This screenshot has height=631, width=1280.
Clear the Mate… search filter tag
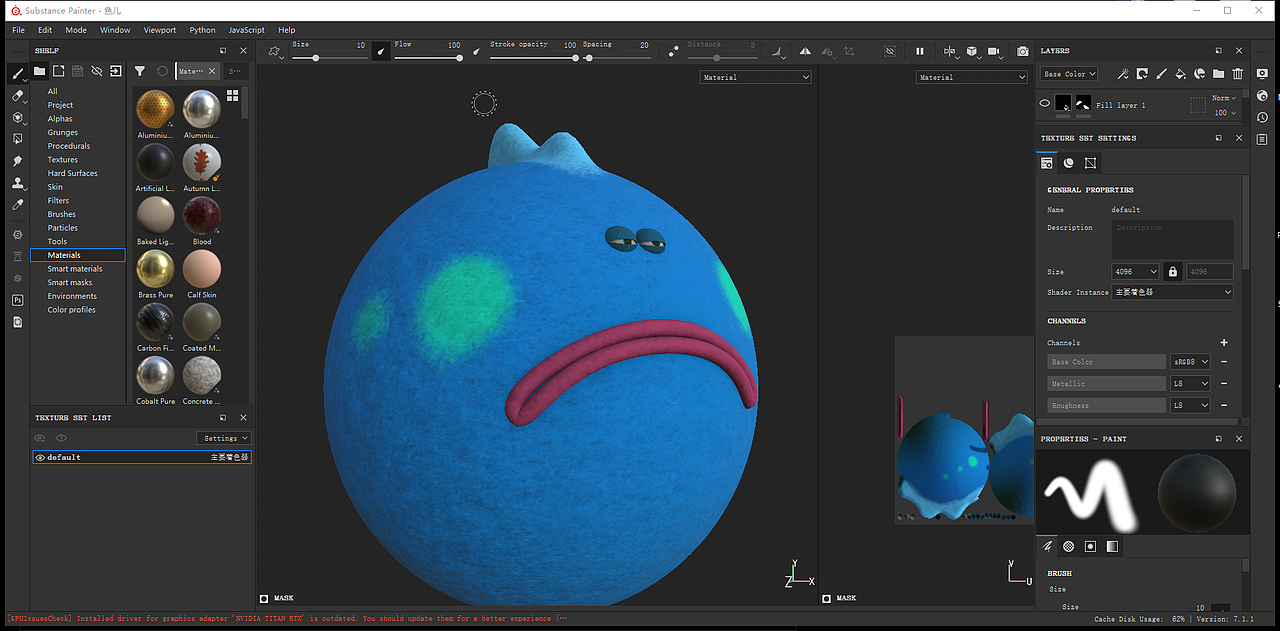[212, 71]
